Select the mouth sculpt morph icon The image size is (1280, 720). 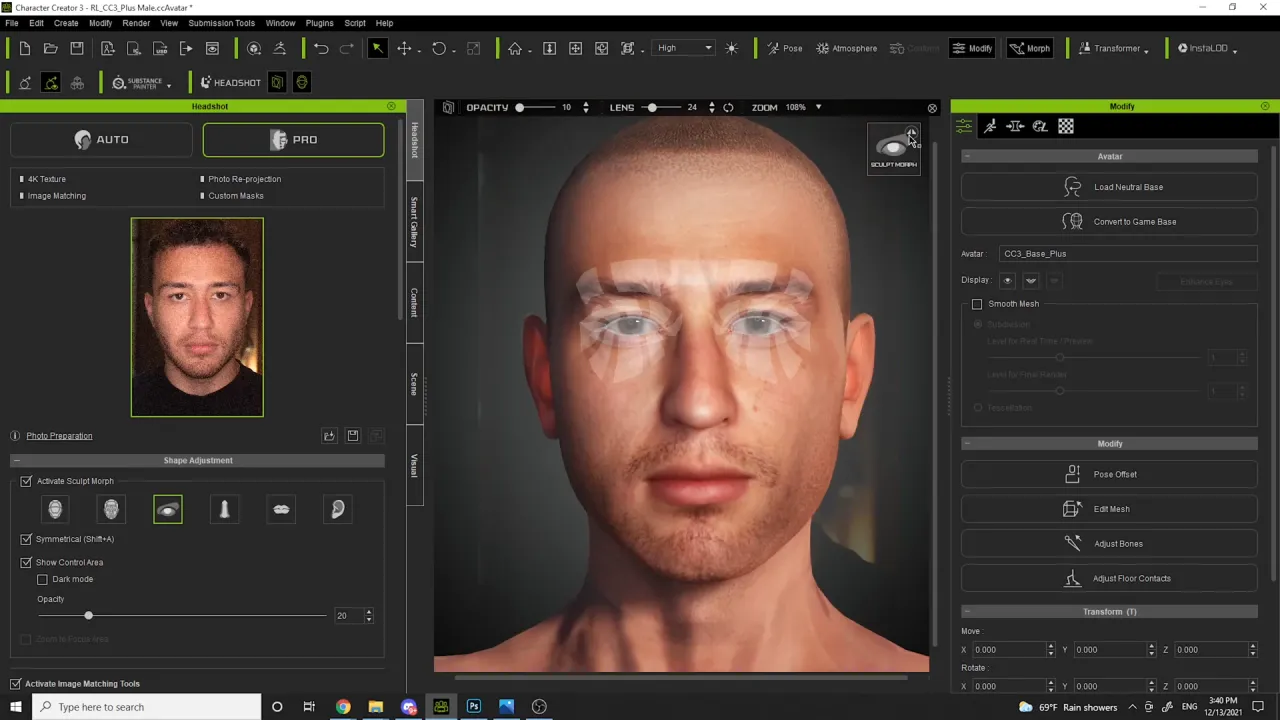(x=281, y=510)
